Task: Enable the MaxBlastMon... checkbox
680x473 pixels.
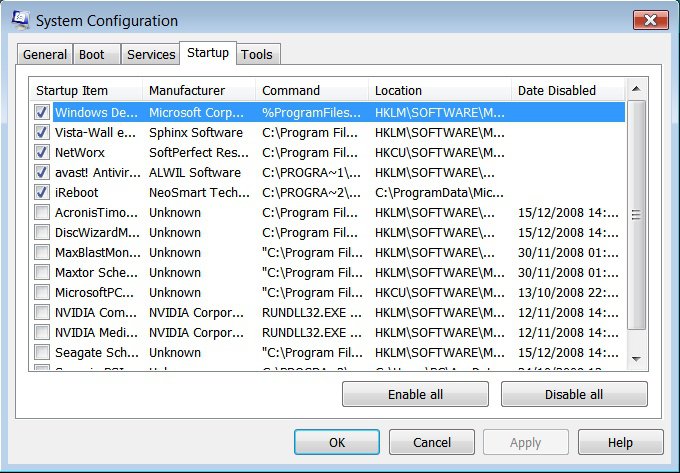Action: pos(42,252)
